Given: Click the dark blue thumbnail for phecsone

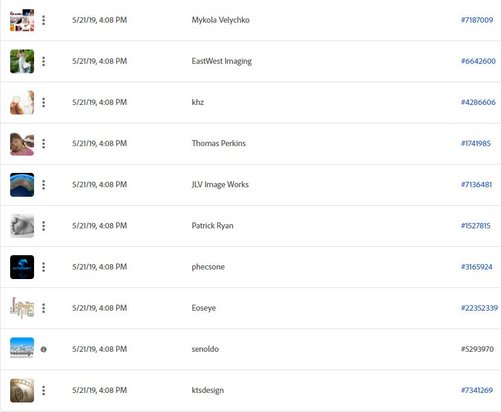Looking at the screenshot, I should 22,267.
